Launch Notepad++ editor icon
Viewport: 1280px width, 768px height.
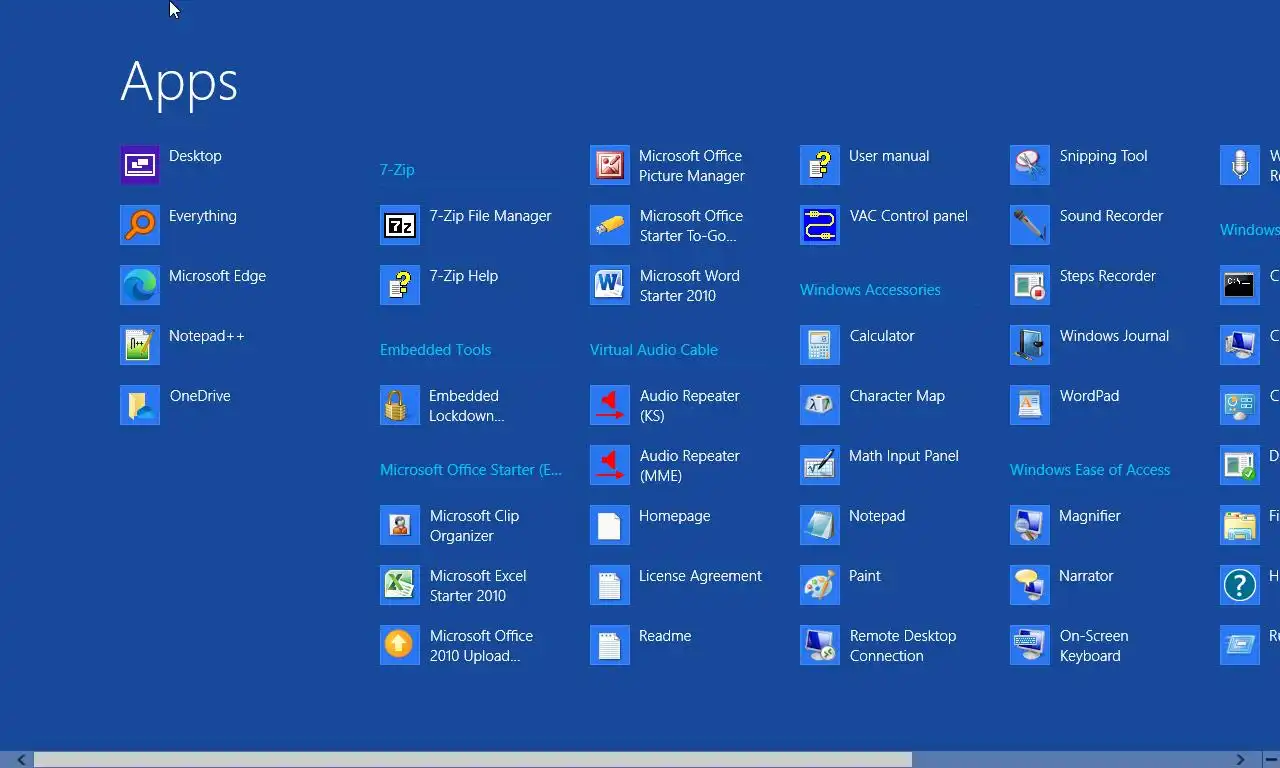140,345
